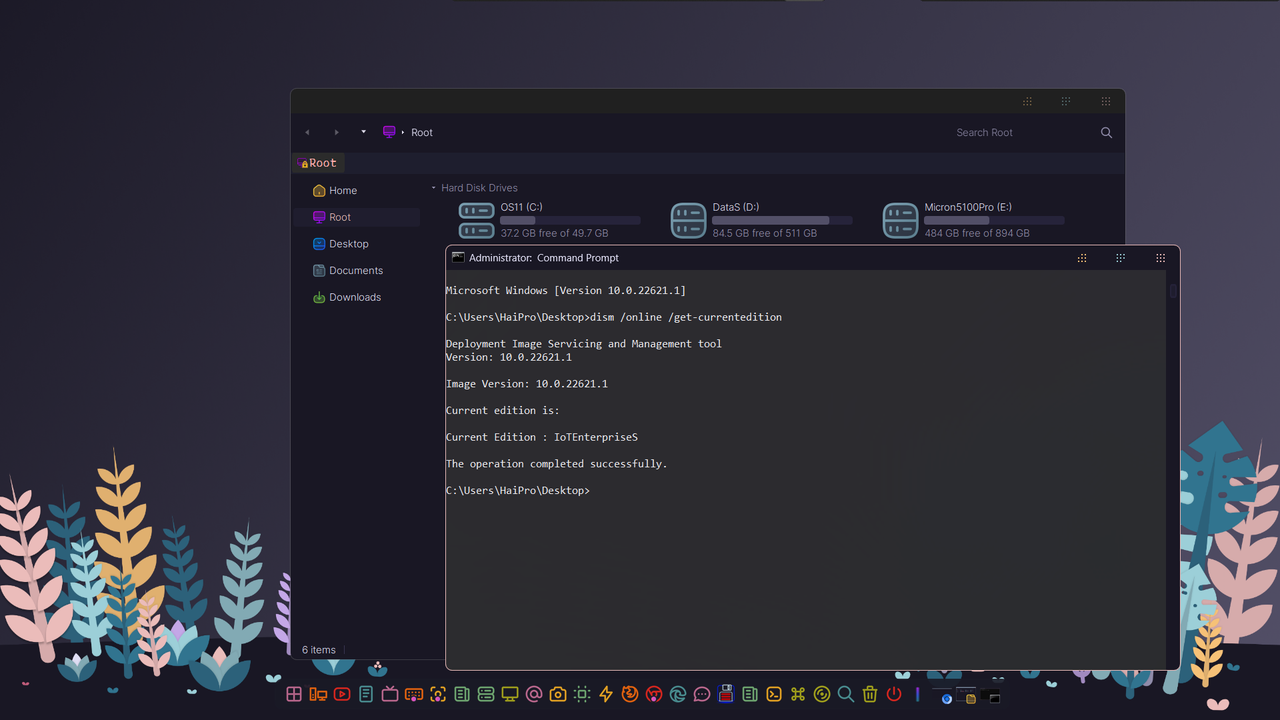Click "84.5 GB free of 511 GB" text

(x=764, y=233)
